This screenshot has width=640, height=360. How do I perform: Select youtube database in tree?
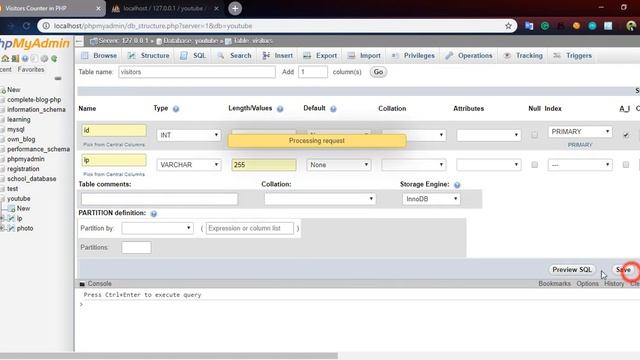click(x=19, y=199)
